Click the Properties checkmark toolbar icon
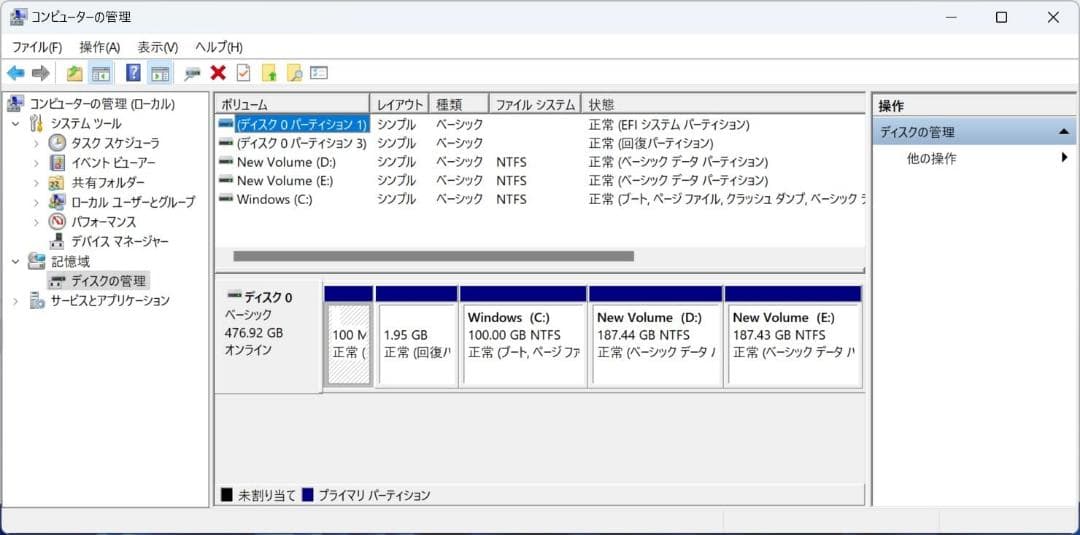 click(243, 73)
